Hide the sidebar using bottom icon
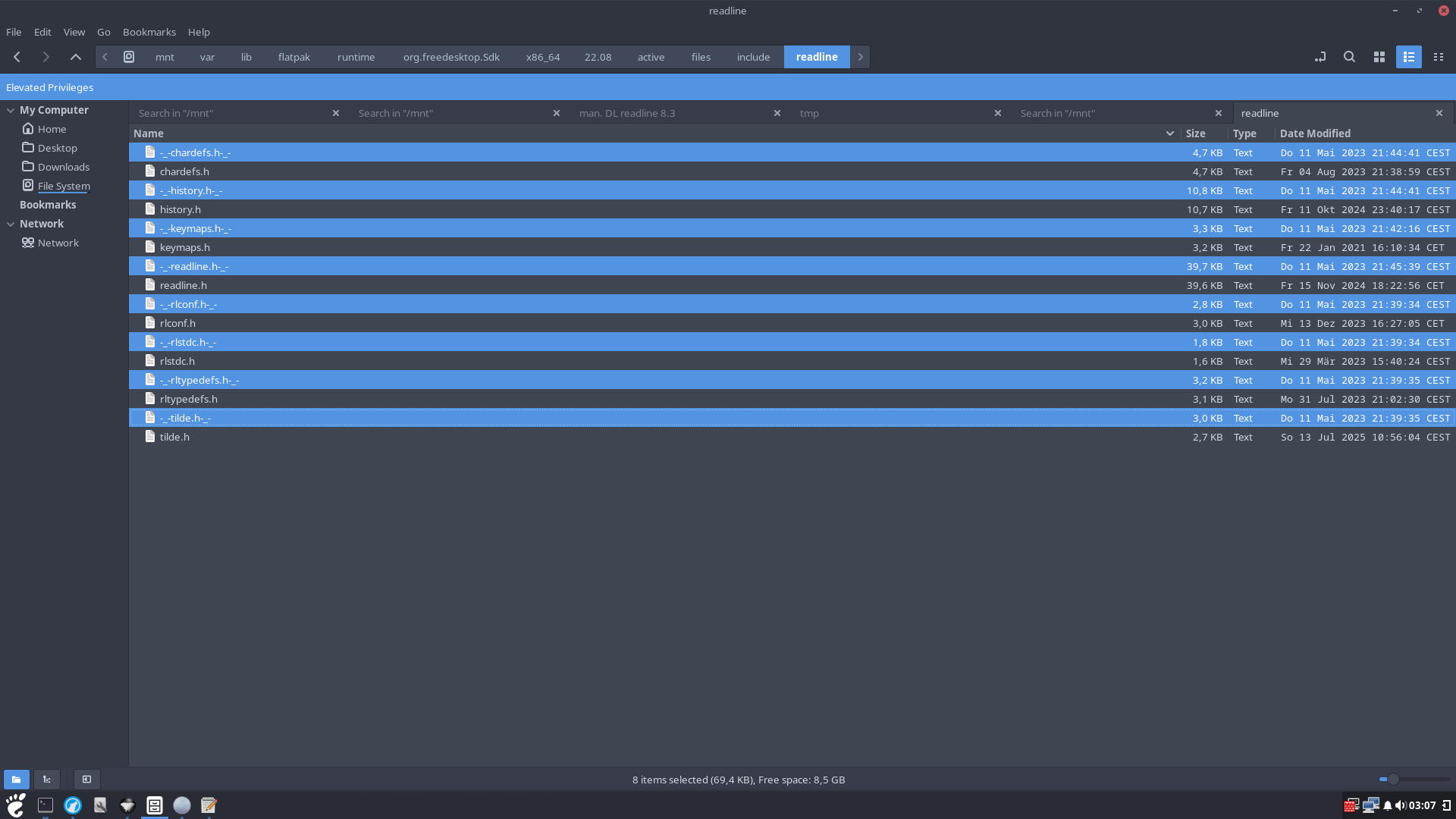Screen dimensions: 1456x819 pyautogui.click(x=86, y=780)
